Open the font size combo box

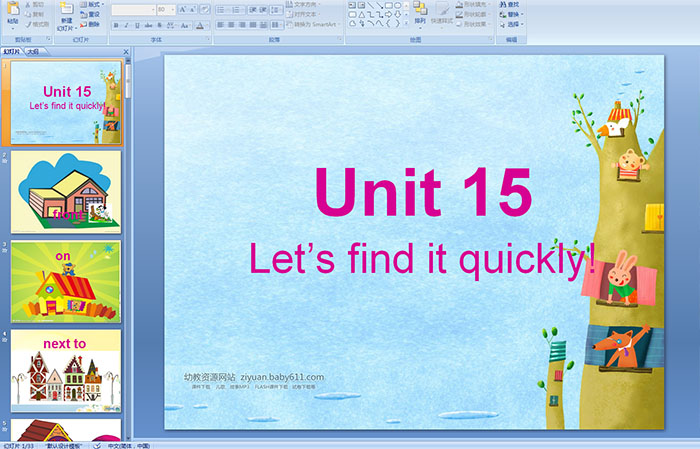[166, 10]
